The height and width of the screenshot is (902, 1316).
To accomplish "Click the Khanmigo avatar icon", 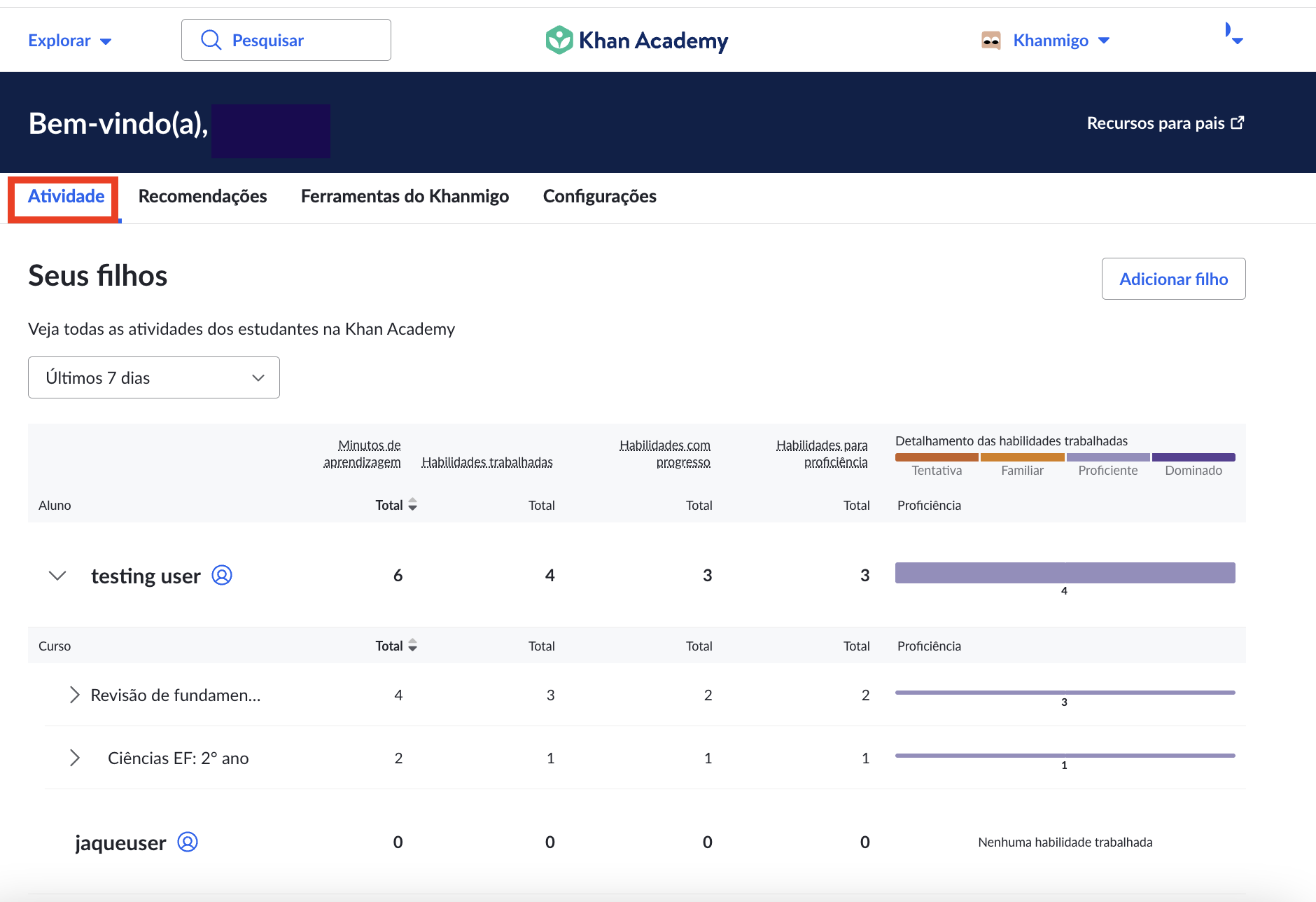I will point(990,41).
